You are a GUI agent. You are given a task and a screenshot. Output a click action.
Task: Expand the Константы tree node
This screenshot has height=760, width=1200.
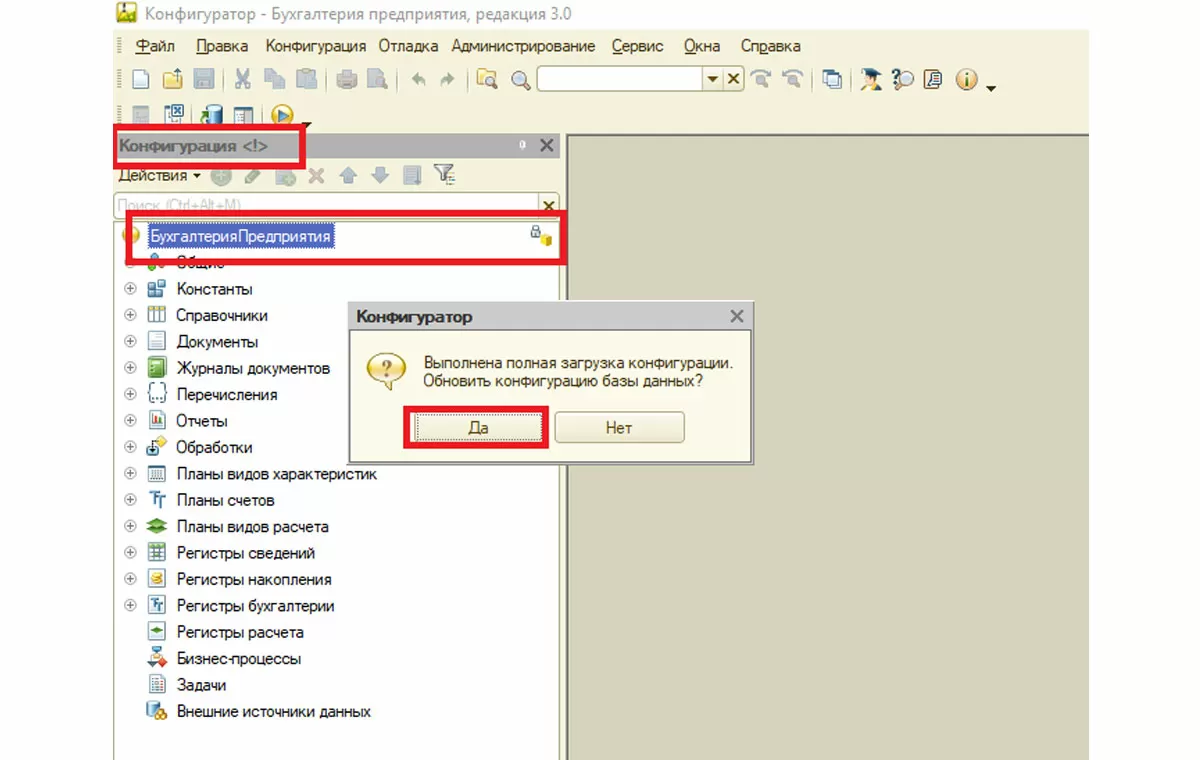point(130,288)
